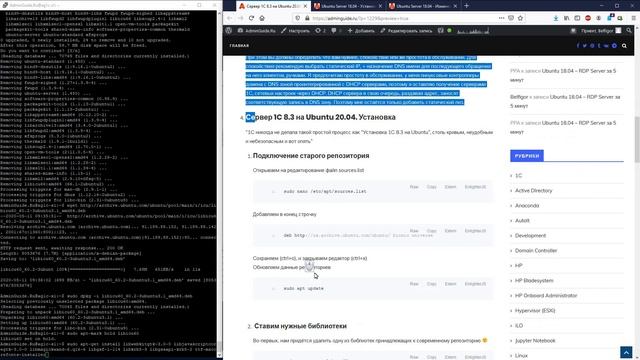Click the tracking protection shield icon
This screenshot has width=640, height=360.
click(298, 18)
